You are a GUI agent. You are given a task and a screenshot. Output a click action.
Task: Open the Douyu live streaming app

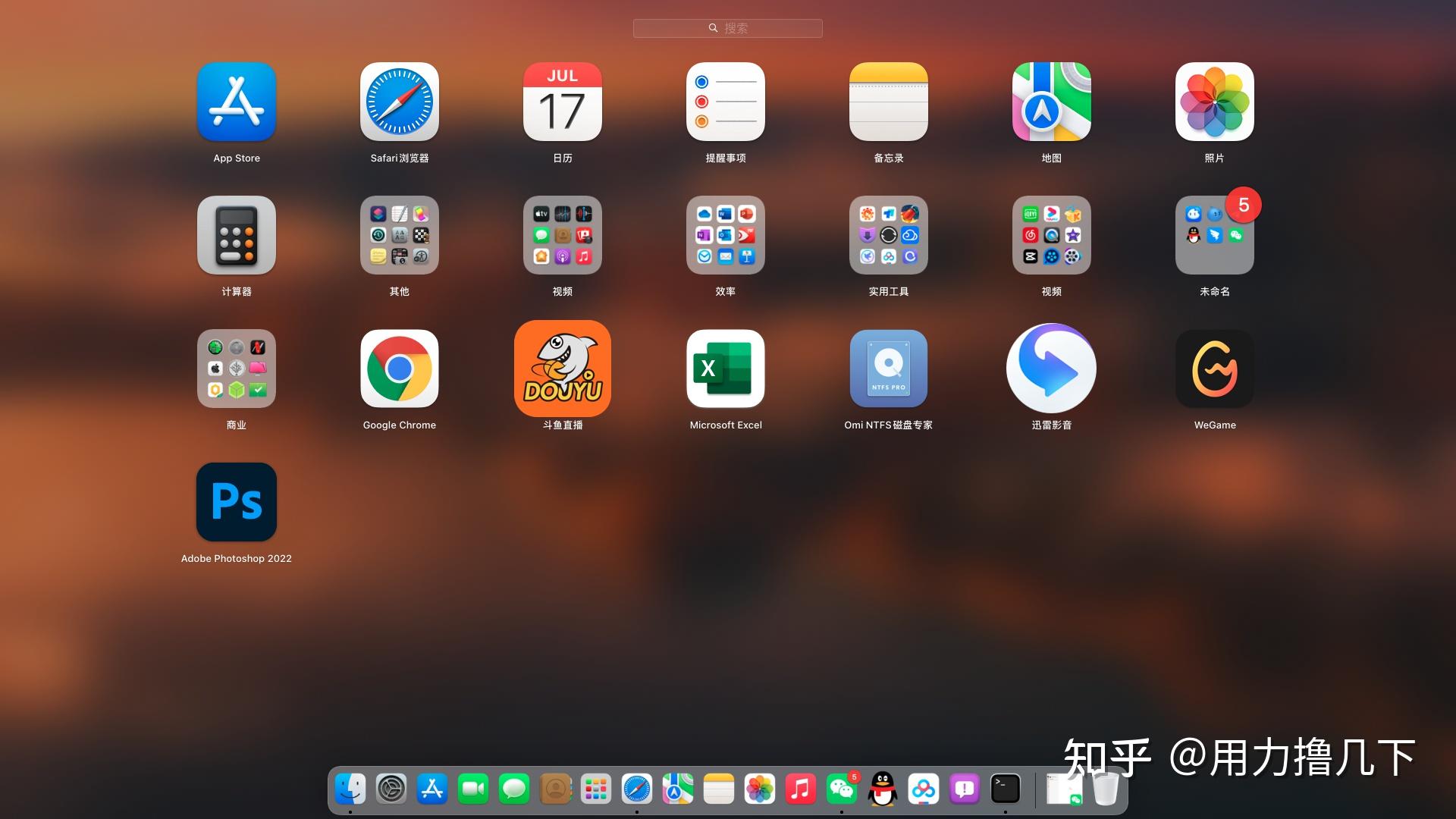point(562,369)
